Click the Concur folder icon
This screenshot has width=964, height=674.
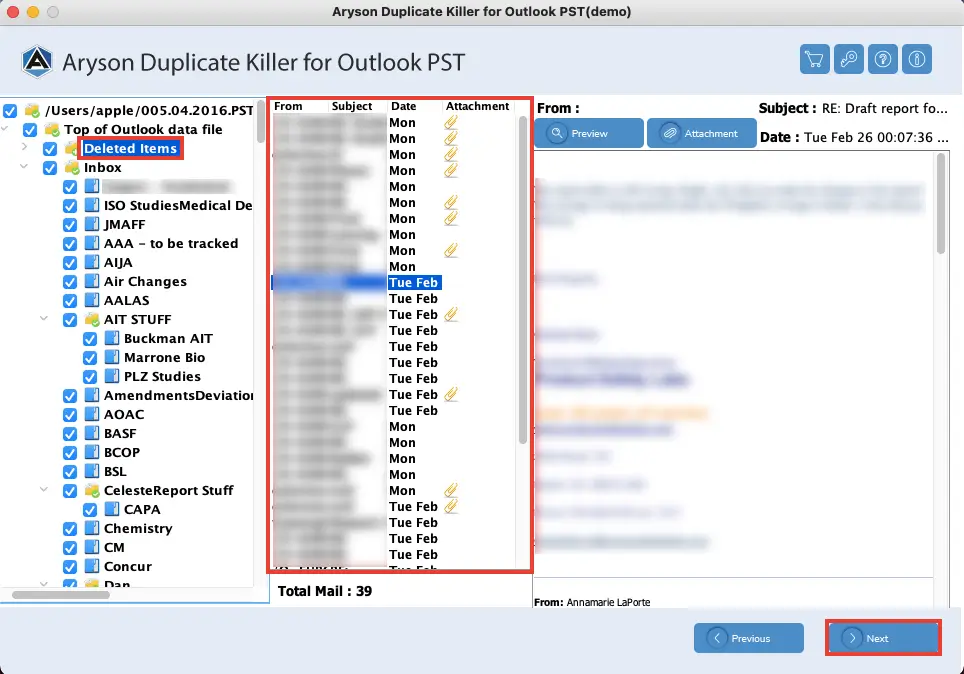(92, 566)
